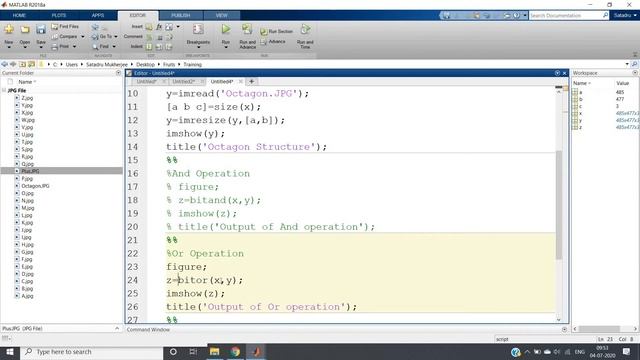Click the Workspace Value column header
The width and height of the screenshot is (640, 360).
(622, 83)
